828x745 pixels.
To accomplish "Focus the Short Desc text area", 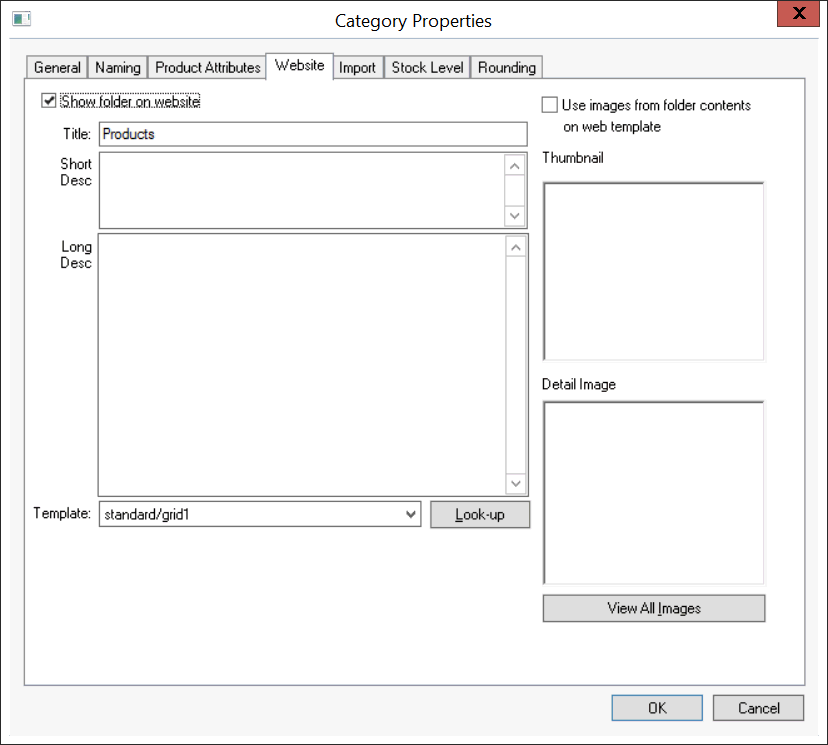I will (x=300, y=190).
